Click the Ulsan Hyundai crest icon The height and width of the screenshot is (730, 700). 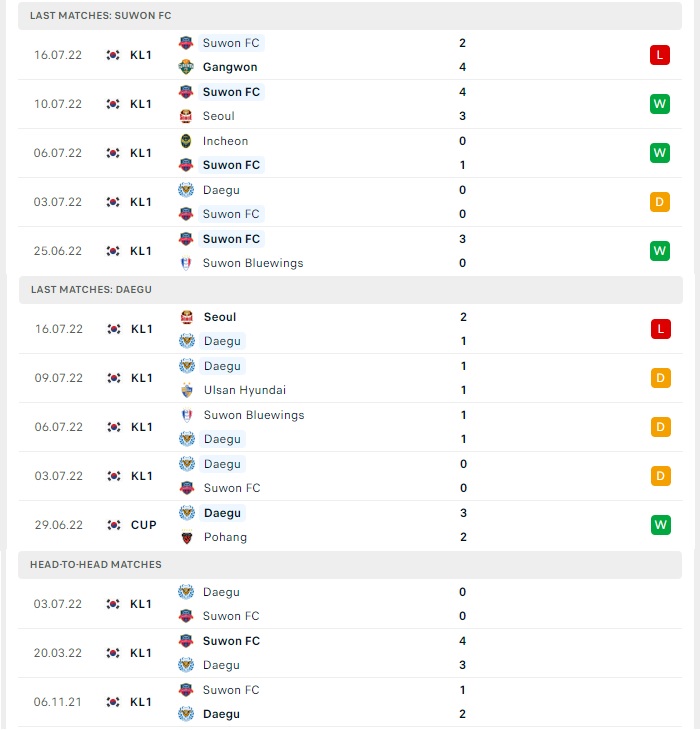pos(187,390)
